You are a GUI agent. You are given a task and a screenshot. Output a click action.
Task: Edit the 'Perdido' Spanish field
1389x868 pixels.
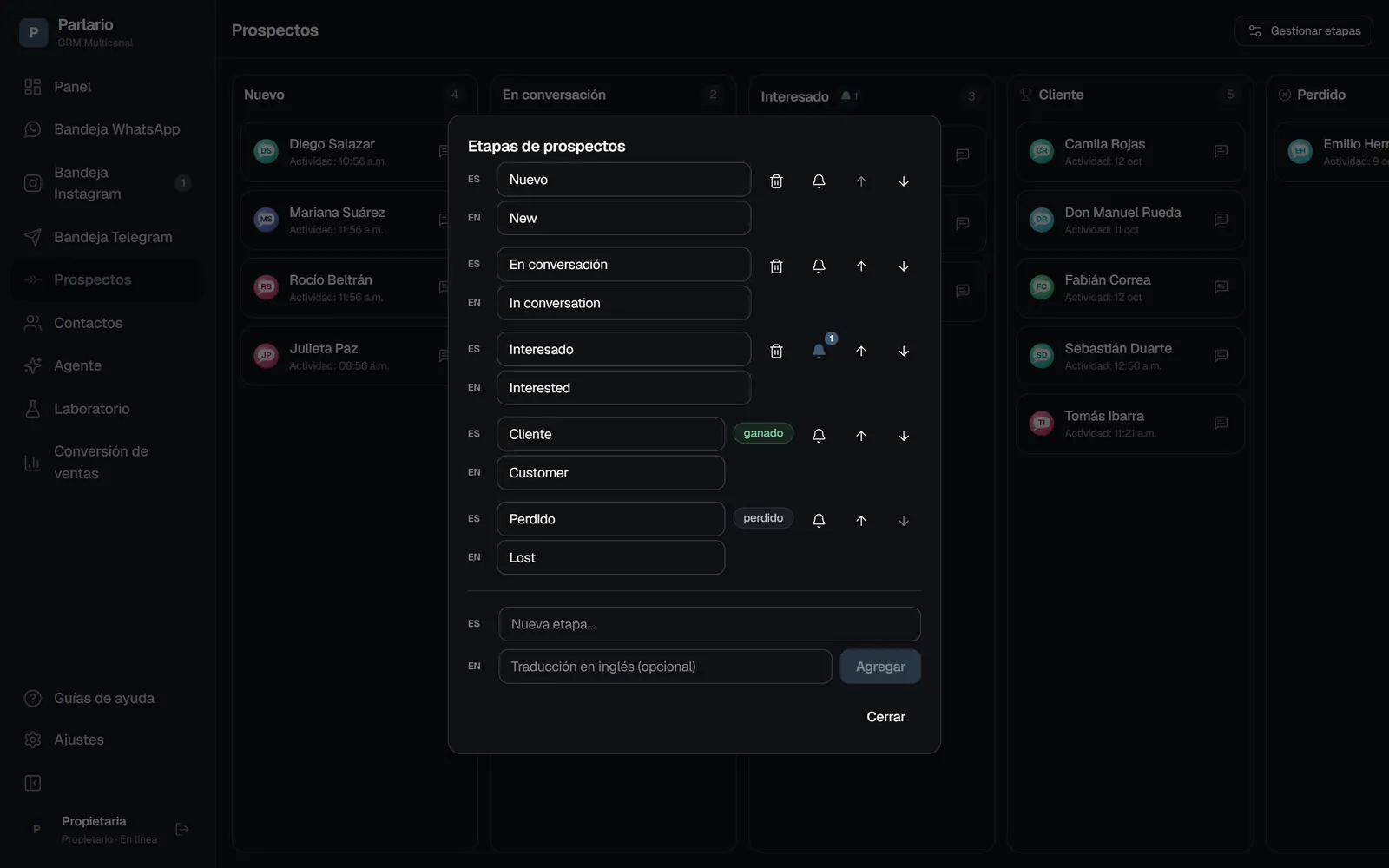pyautogui.click(x=610, y=519)
